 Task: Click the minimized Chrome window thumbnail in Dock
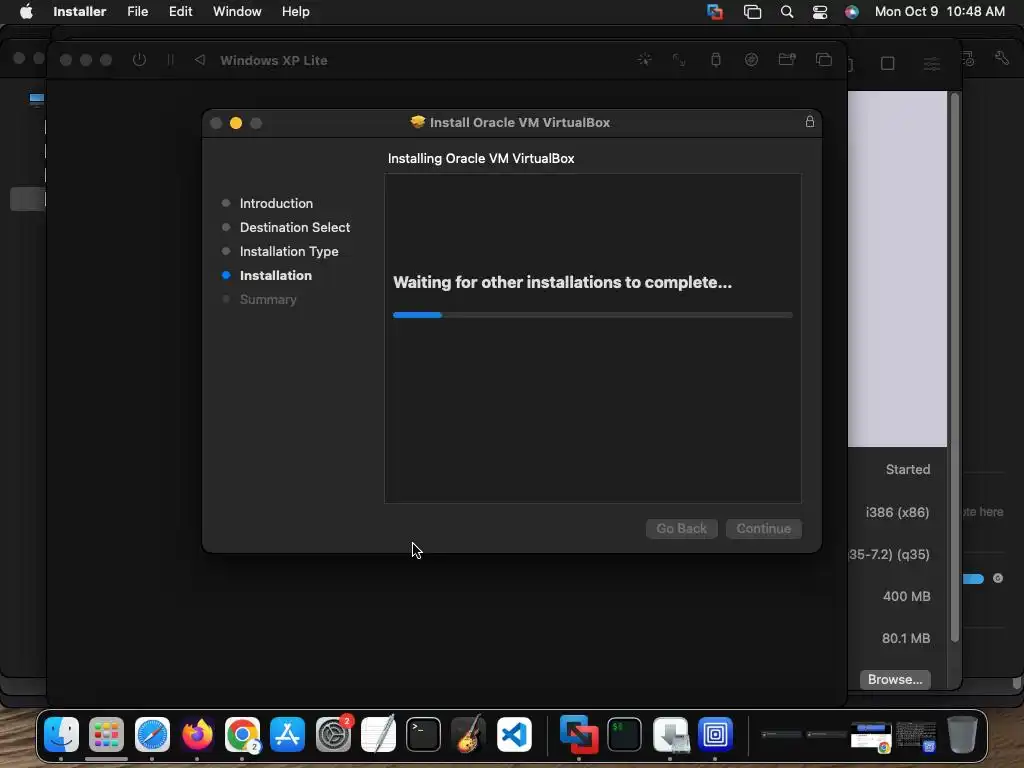pos(871,737)
